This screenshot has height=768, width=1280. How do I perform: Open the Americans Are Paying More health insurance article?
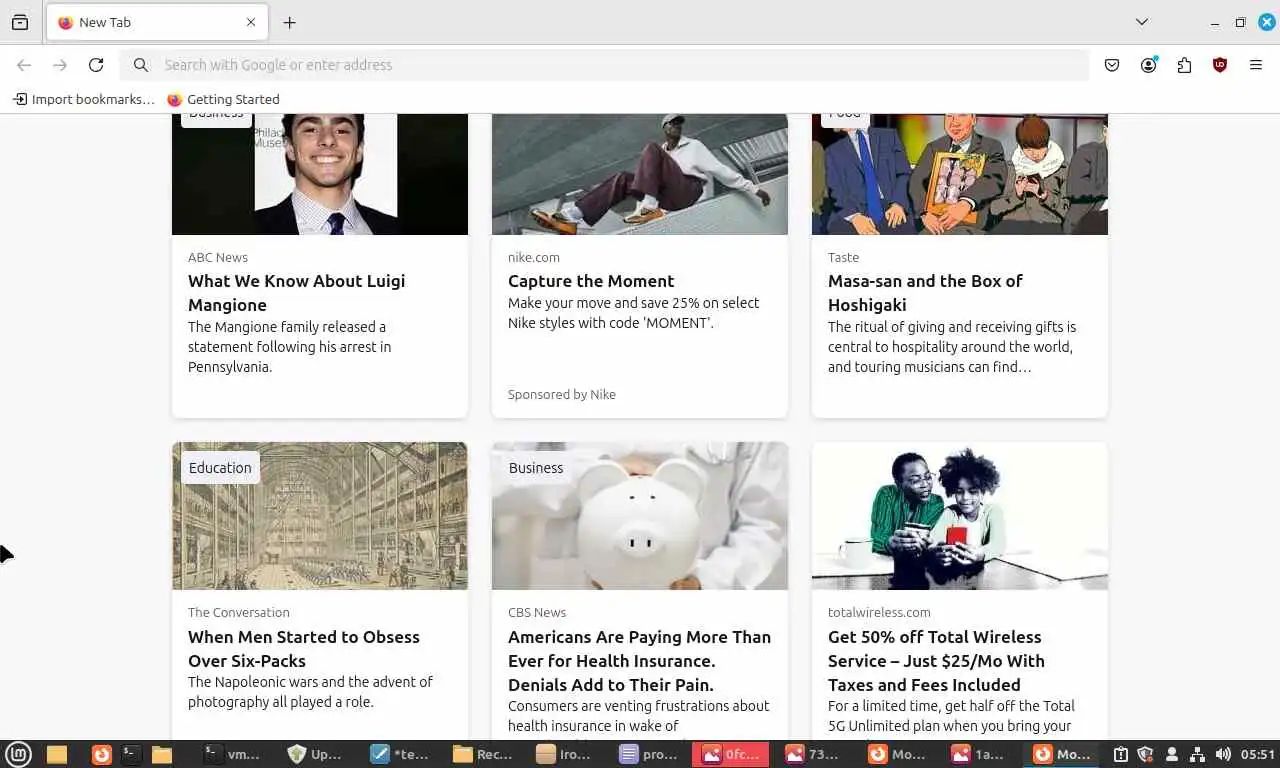[x=639, y=661]
